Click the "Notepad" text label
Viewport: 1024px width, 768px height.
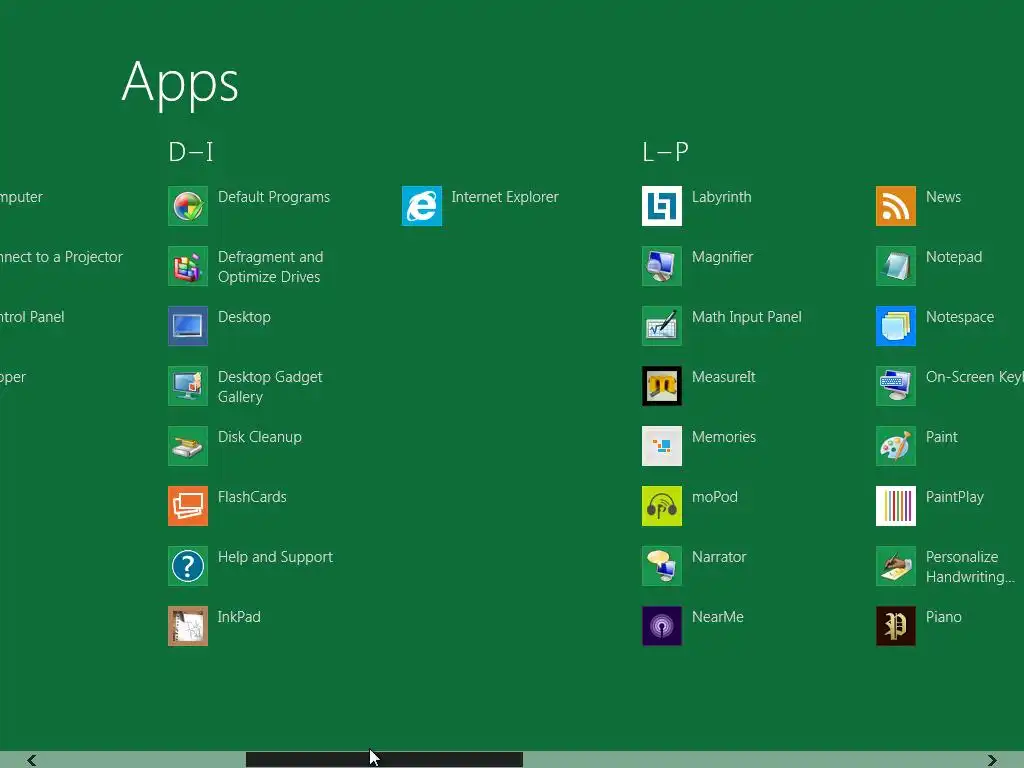[x=954, y=257]
